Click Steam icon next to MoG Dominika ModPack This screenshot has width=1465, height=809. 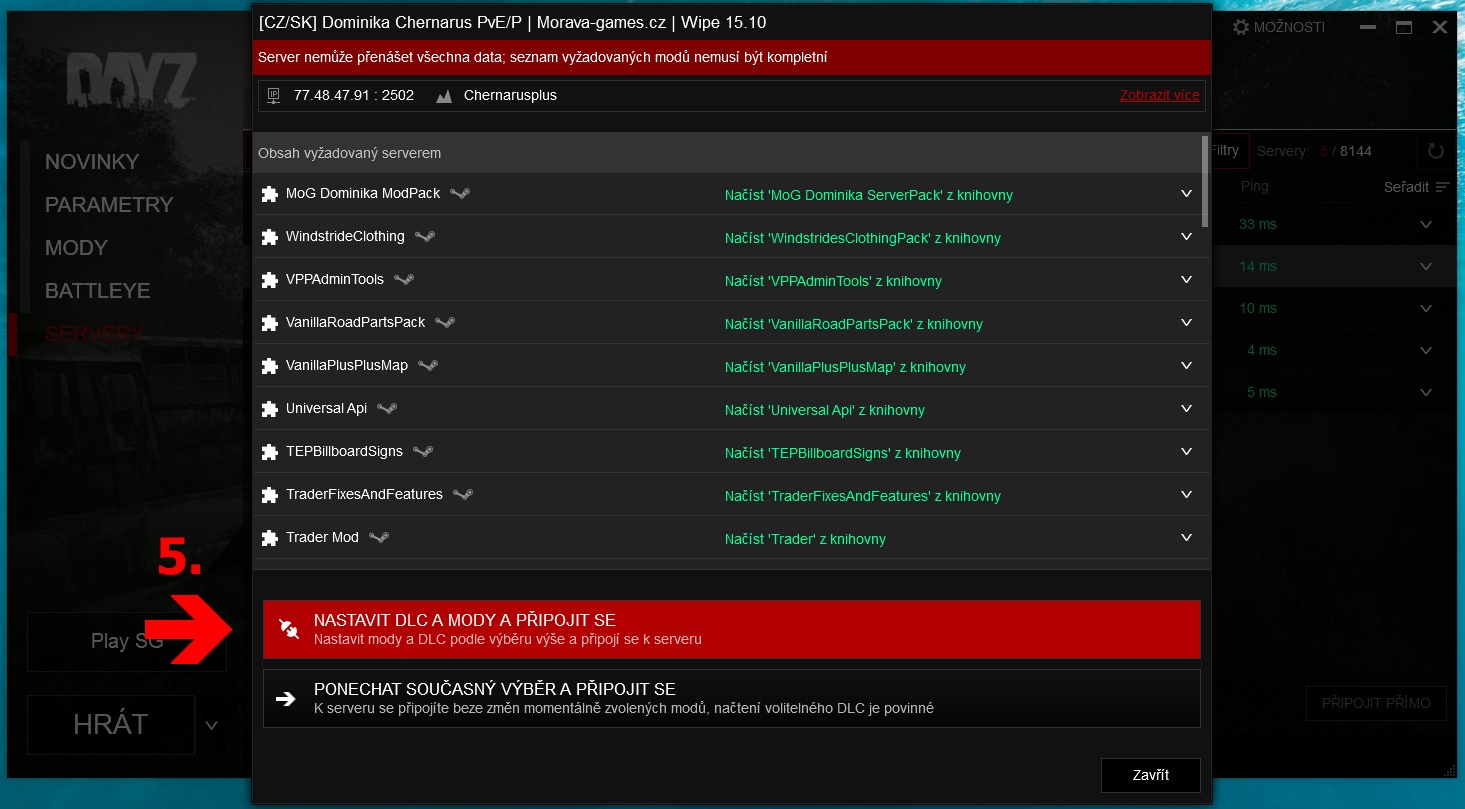(460, 194)
